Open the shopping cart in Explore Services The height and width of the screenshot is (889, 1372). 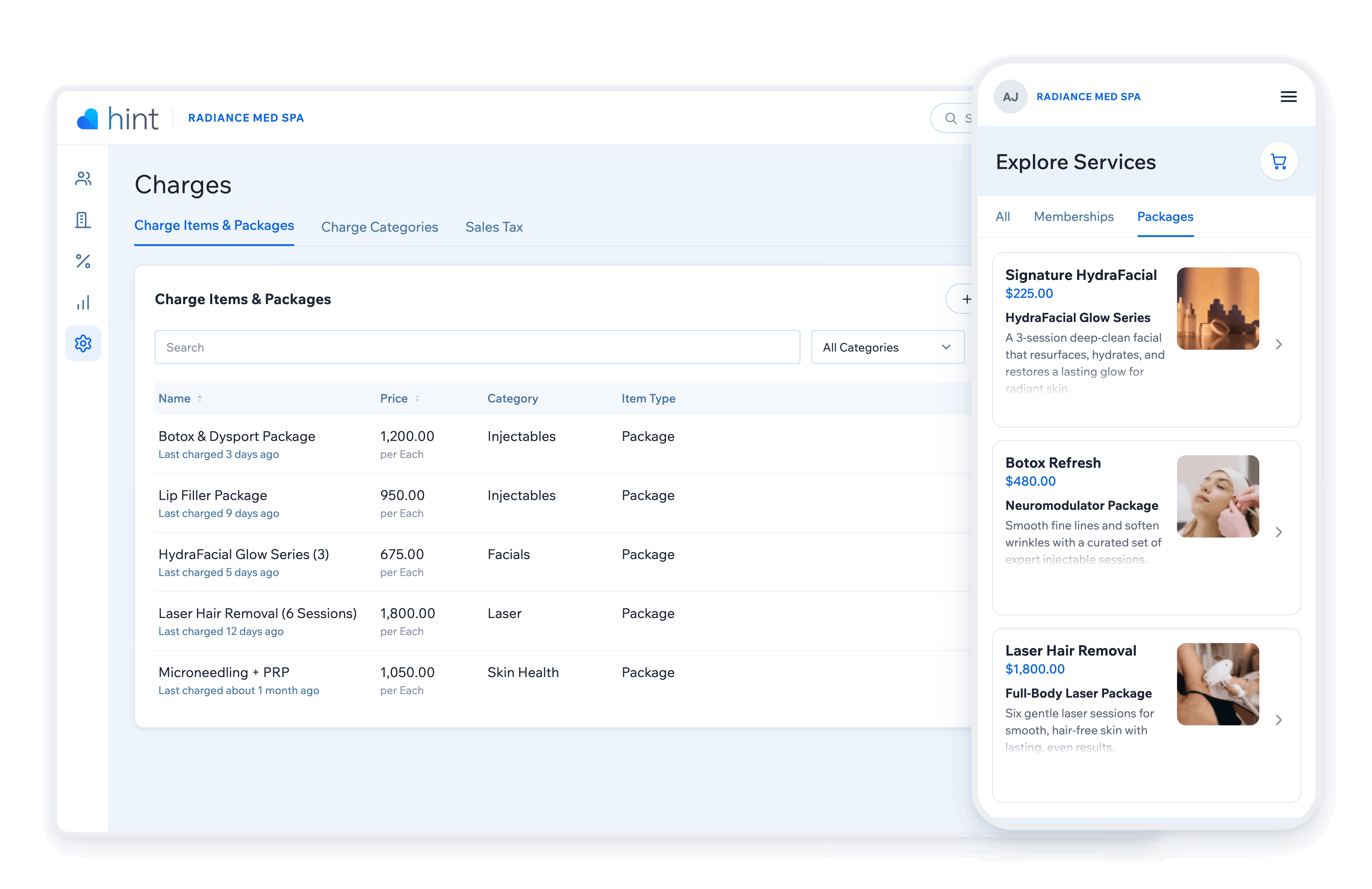pos(1279,161)
